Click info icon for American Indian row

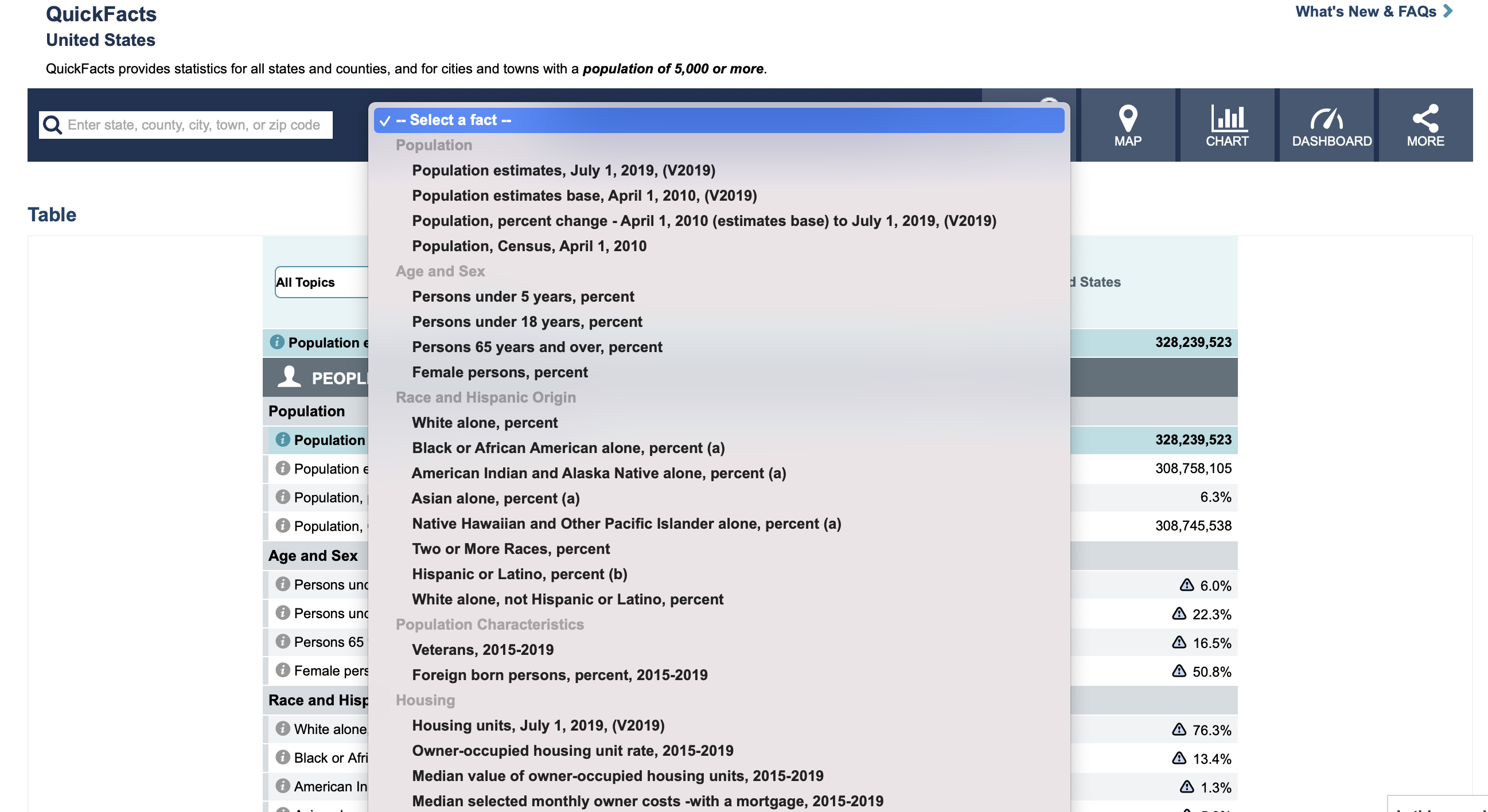tap(282, 786)
